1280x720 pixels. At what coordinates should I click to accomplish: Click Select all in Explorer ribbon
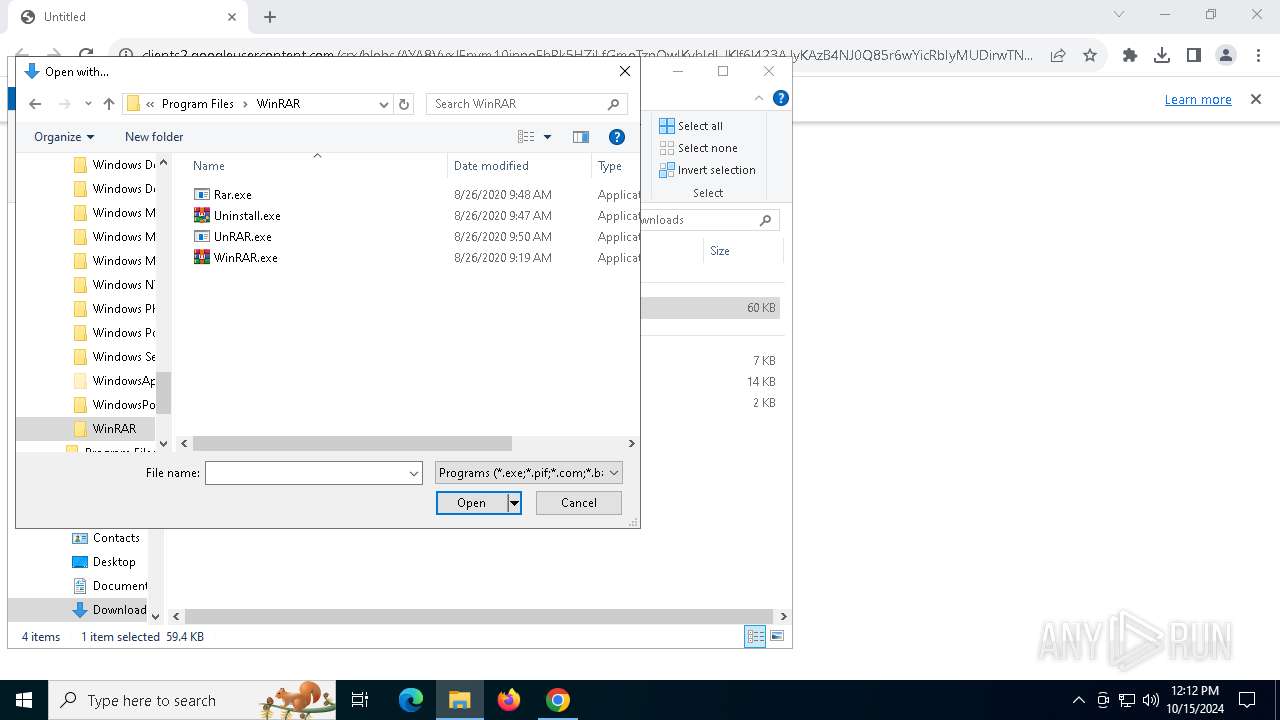pyautogui.click(x=691, y=126)
